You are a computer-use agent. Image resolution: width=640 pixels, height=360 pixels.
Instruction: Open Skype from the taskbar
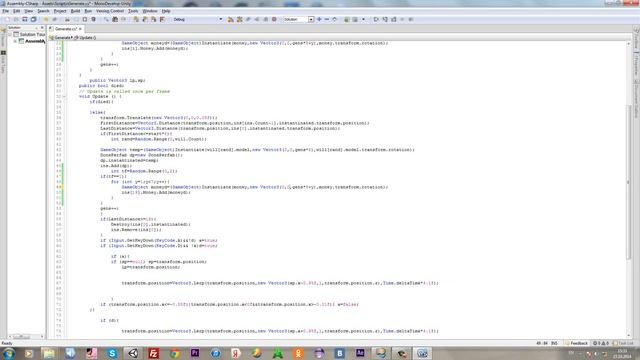point(112,353)
